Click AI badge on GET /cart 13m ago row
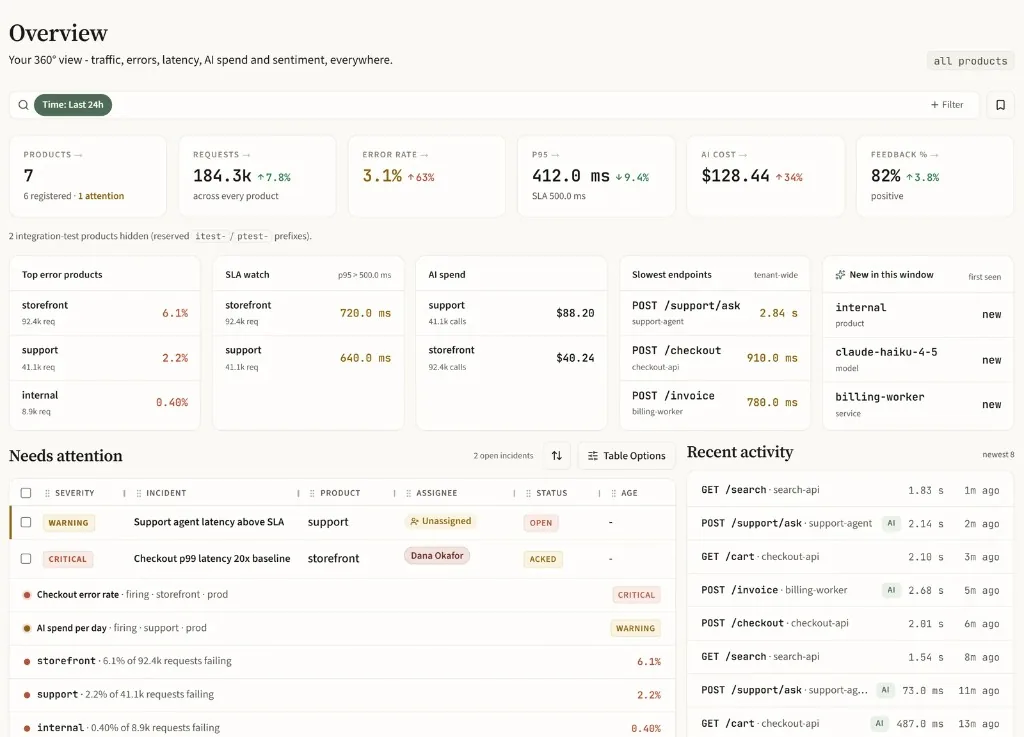Viewport: 1024px width, 737px height. tap(879, 723)
